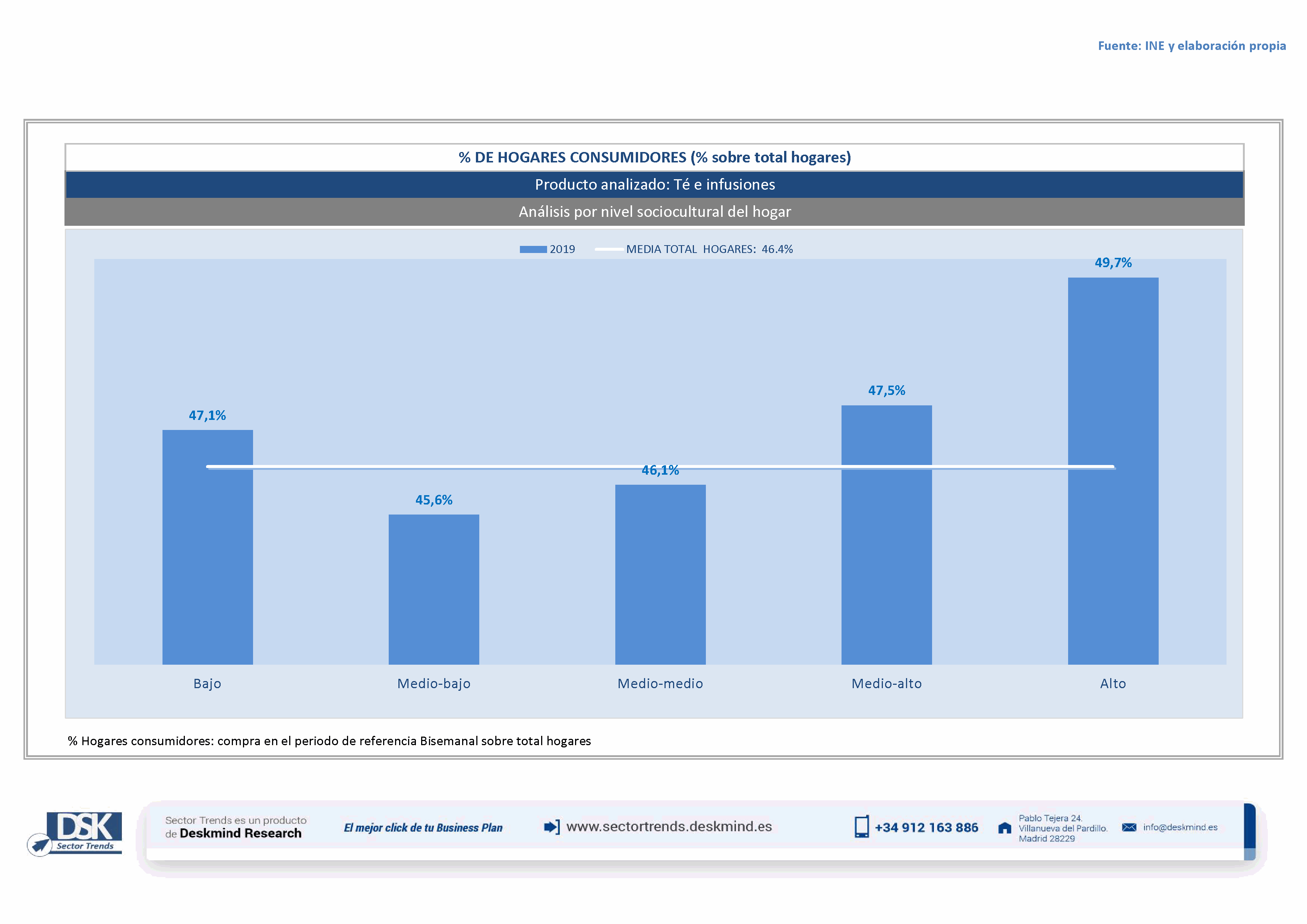Click the arrow icon beside the website URL
This screenshot has width=1307, height=924.
(551, 827)
